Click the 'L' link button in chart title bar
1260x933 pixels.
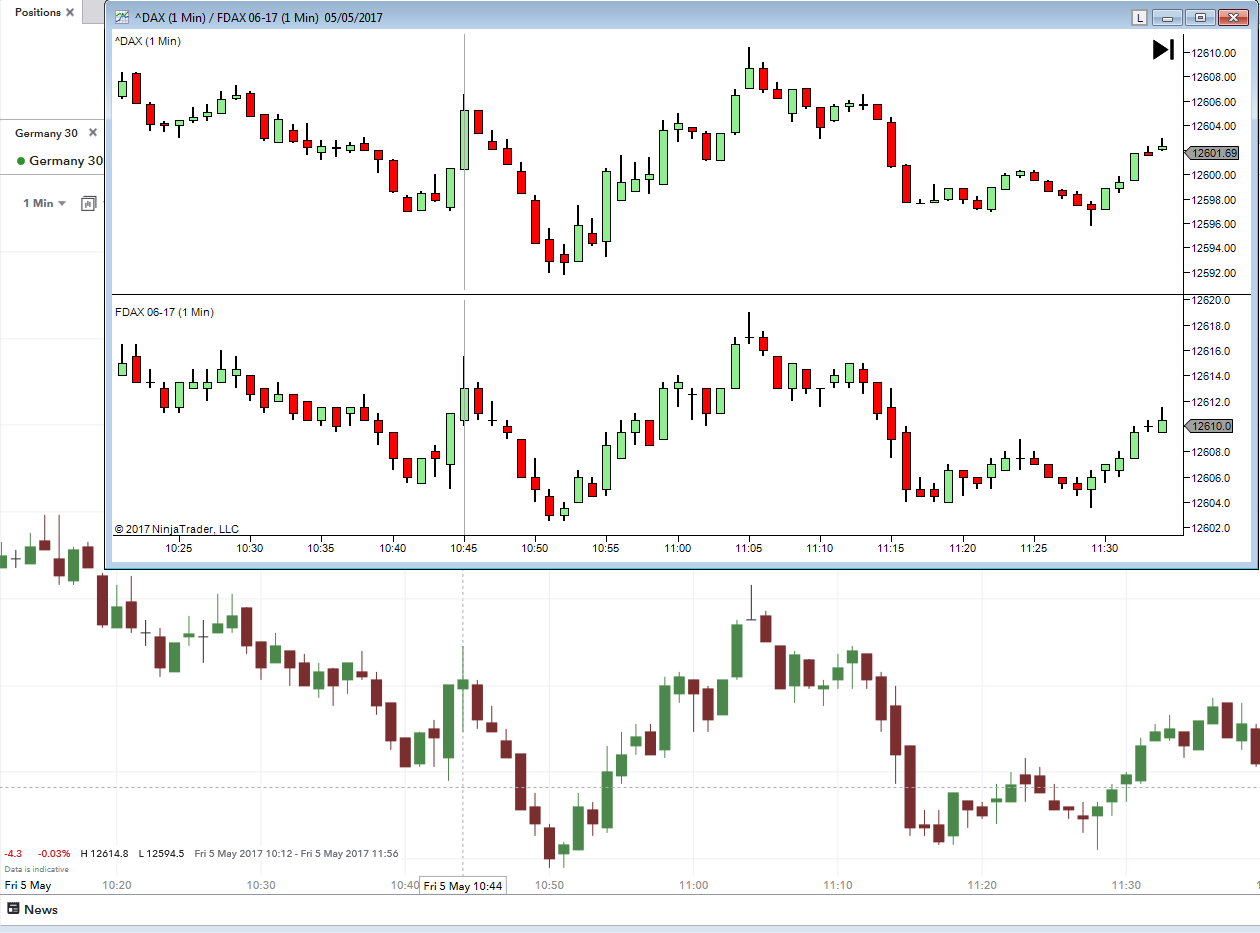[x=1139, y=17]
